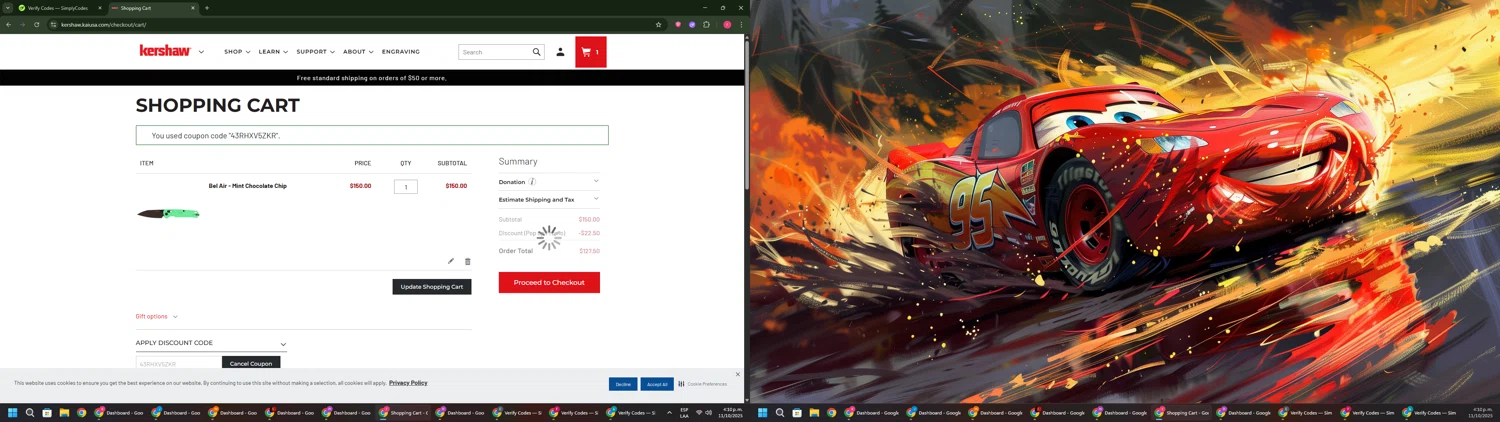Click the clock on the left taskbar
Image resolution: width=1500 pixels, height=422 pixels.
pyautogui.click(x=733, y=412)
